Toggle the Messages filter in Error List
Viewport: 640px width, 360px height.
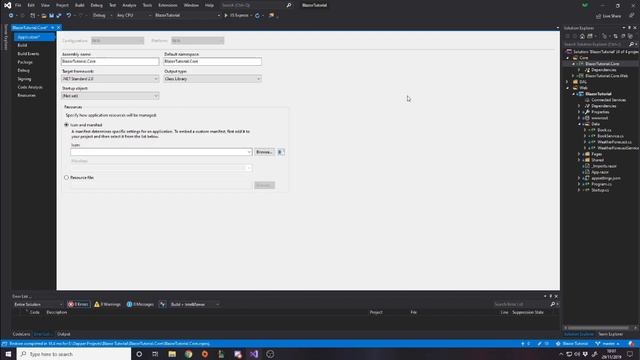point(140,304)
